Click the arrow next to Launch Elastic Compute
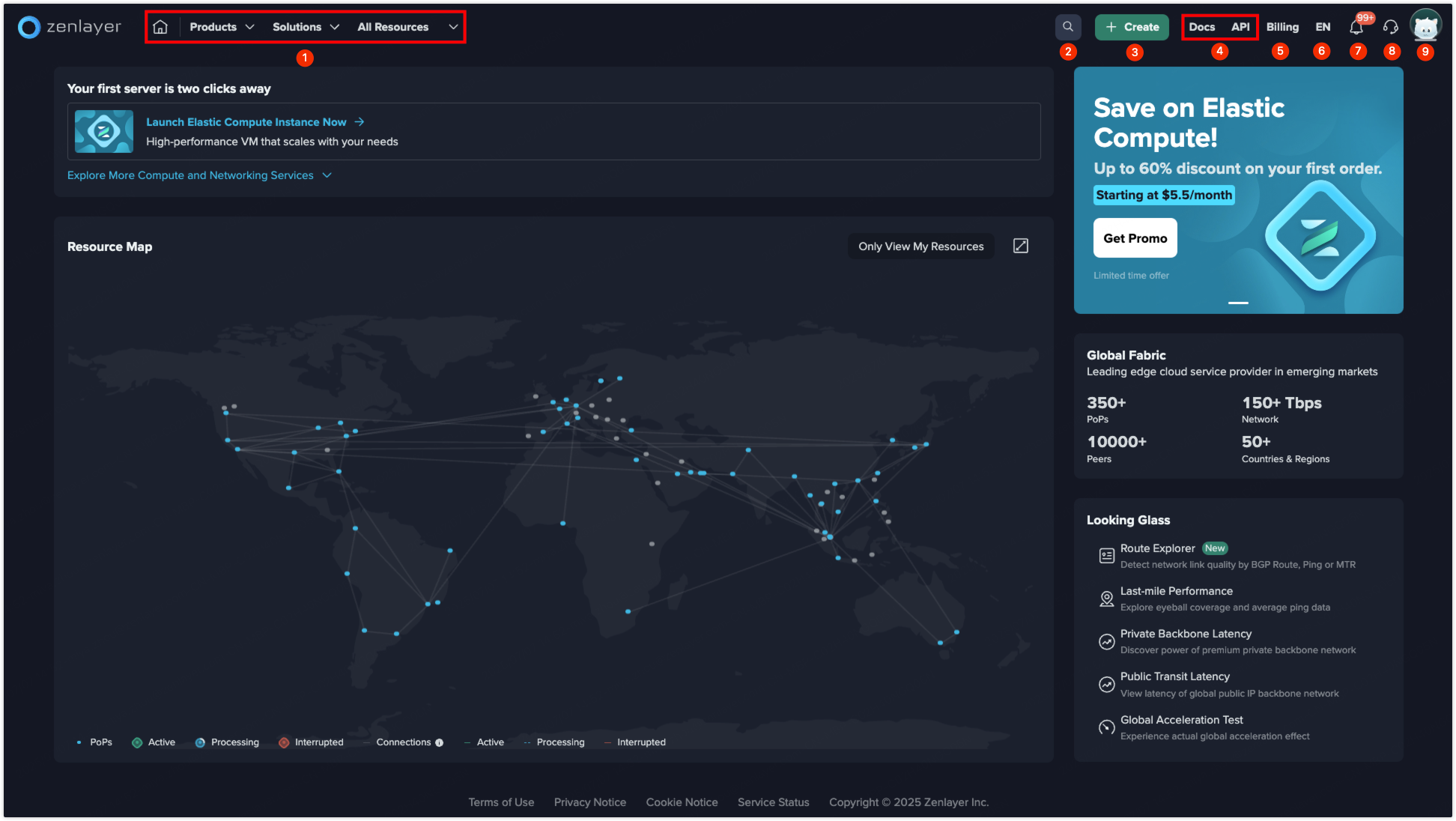 pos(360,121)
